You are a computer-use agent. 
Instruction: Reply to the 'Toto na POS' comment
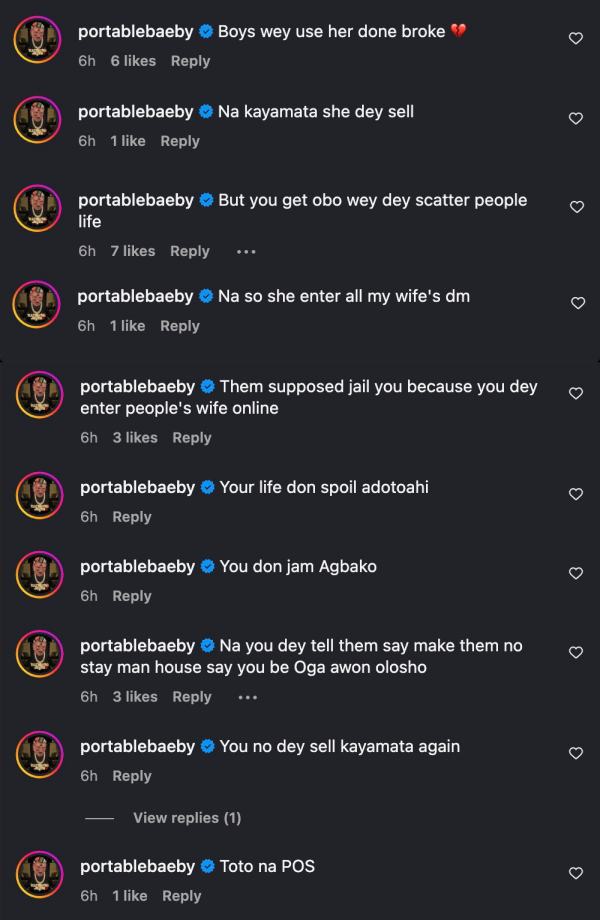click(x=182, y=896)
